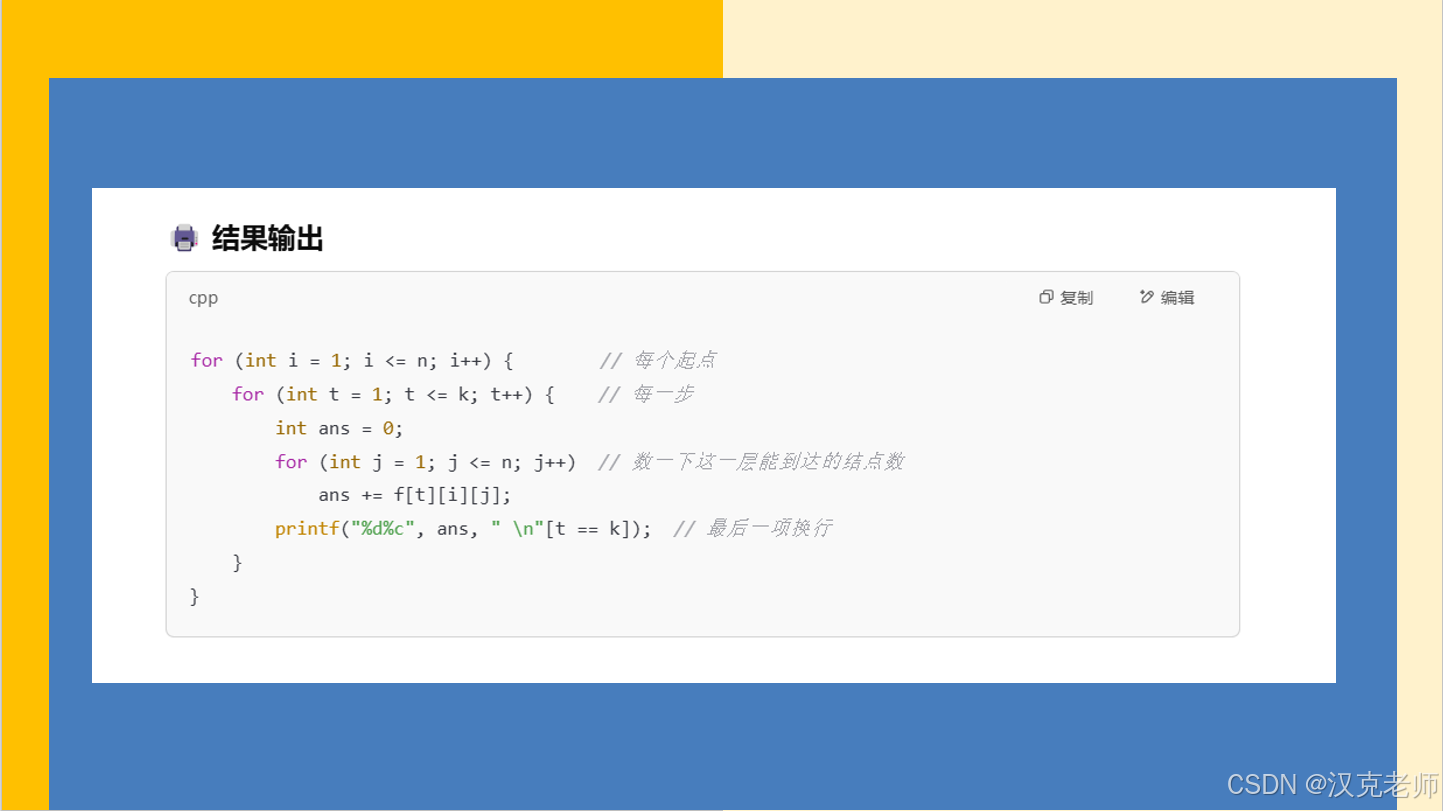Click the 编辑 edit button
Viewport: 1443px width, 811px height.
pos(1167,297)
